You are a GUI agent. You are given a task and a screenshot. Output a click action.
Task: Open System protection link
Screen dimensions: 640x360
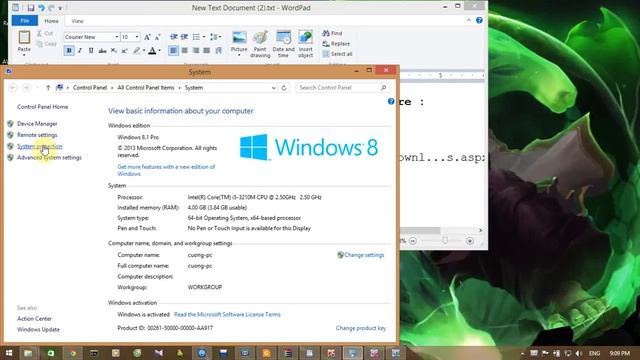point(40,147)
